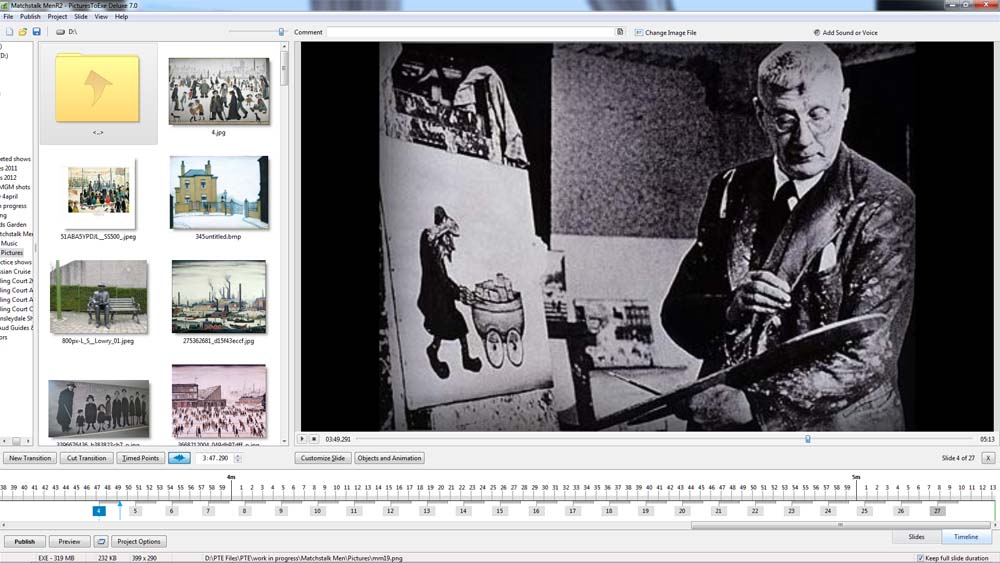Toggle Keep full slide duration checkbox

(x=921, y=558)
